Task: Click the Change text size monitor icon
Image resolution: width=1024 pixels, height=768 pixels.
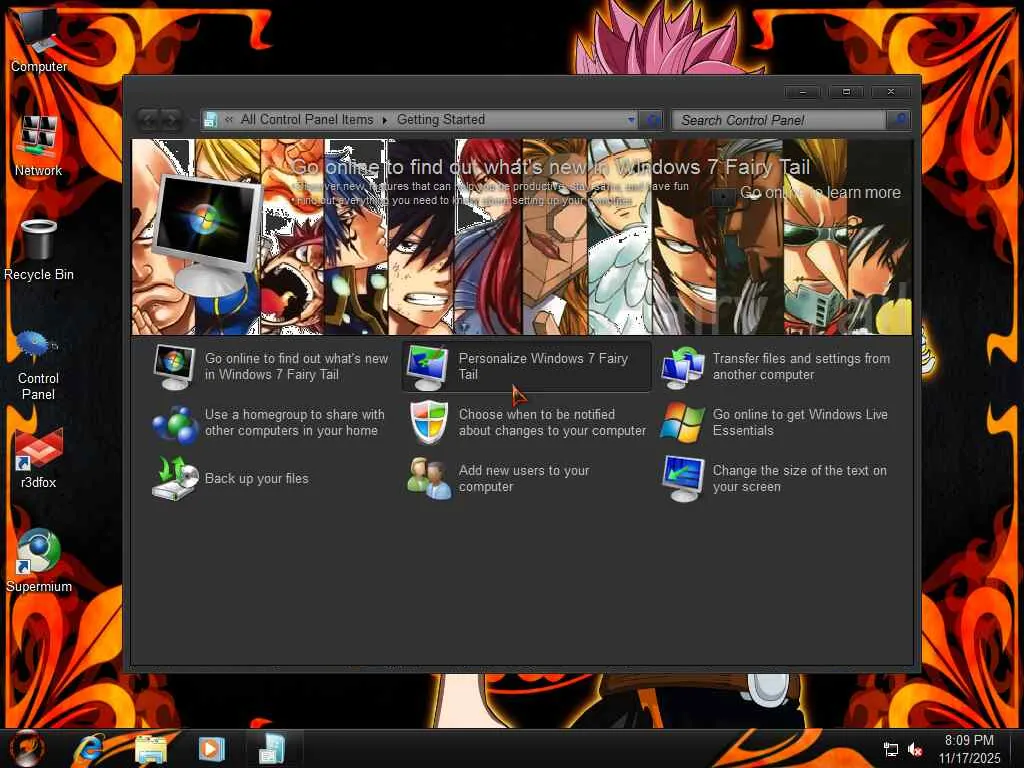Action: 683,479
